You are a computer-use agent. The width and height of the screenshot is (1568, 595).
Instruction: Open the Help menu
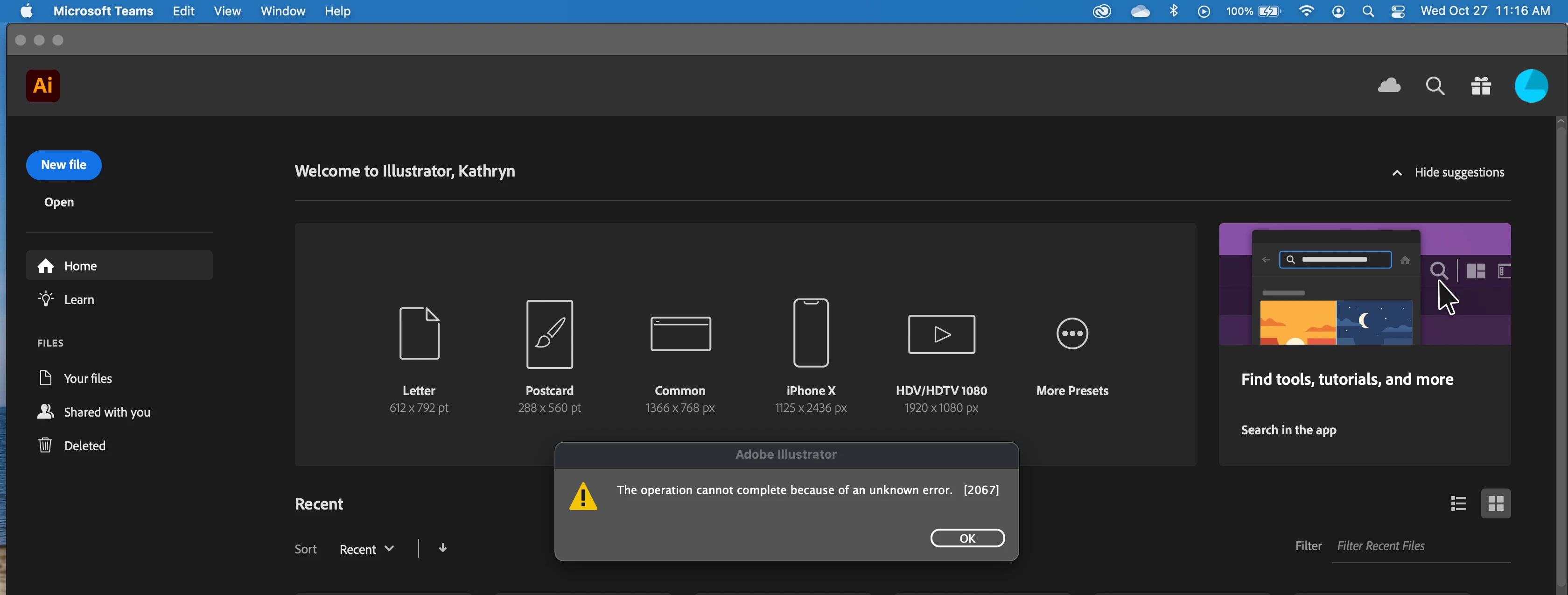337,11
